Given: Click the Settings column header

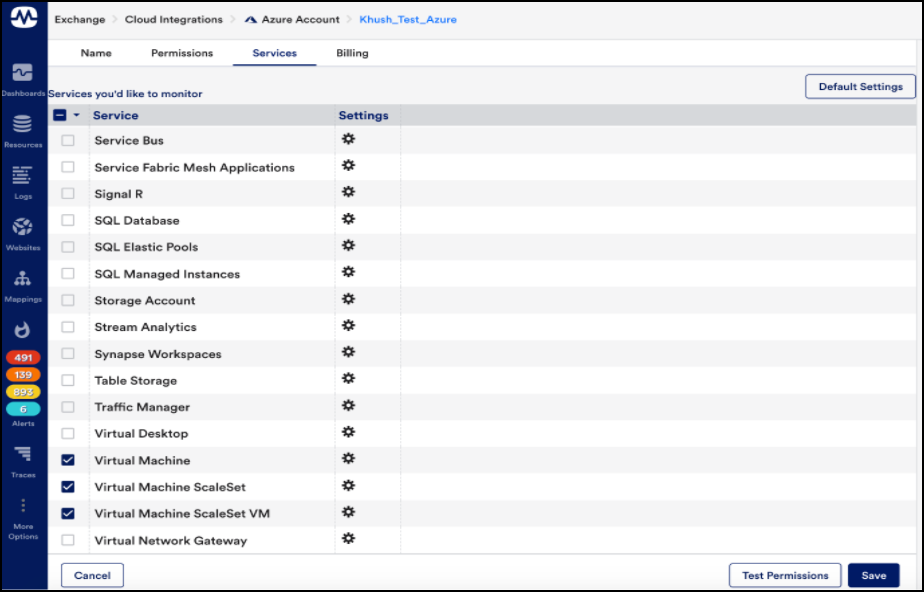Looking at the screenshot, I should pos(364,115).
